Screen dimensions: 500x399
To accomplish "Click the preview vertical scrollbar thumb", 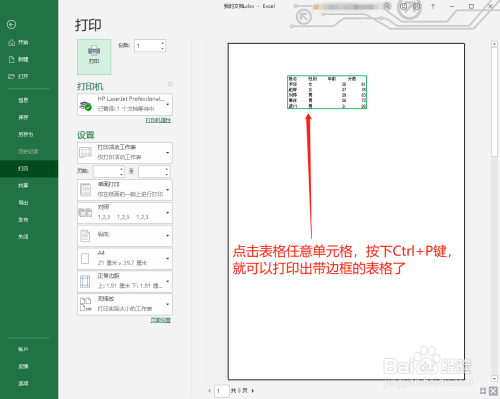I will point(494,102).
